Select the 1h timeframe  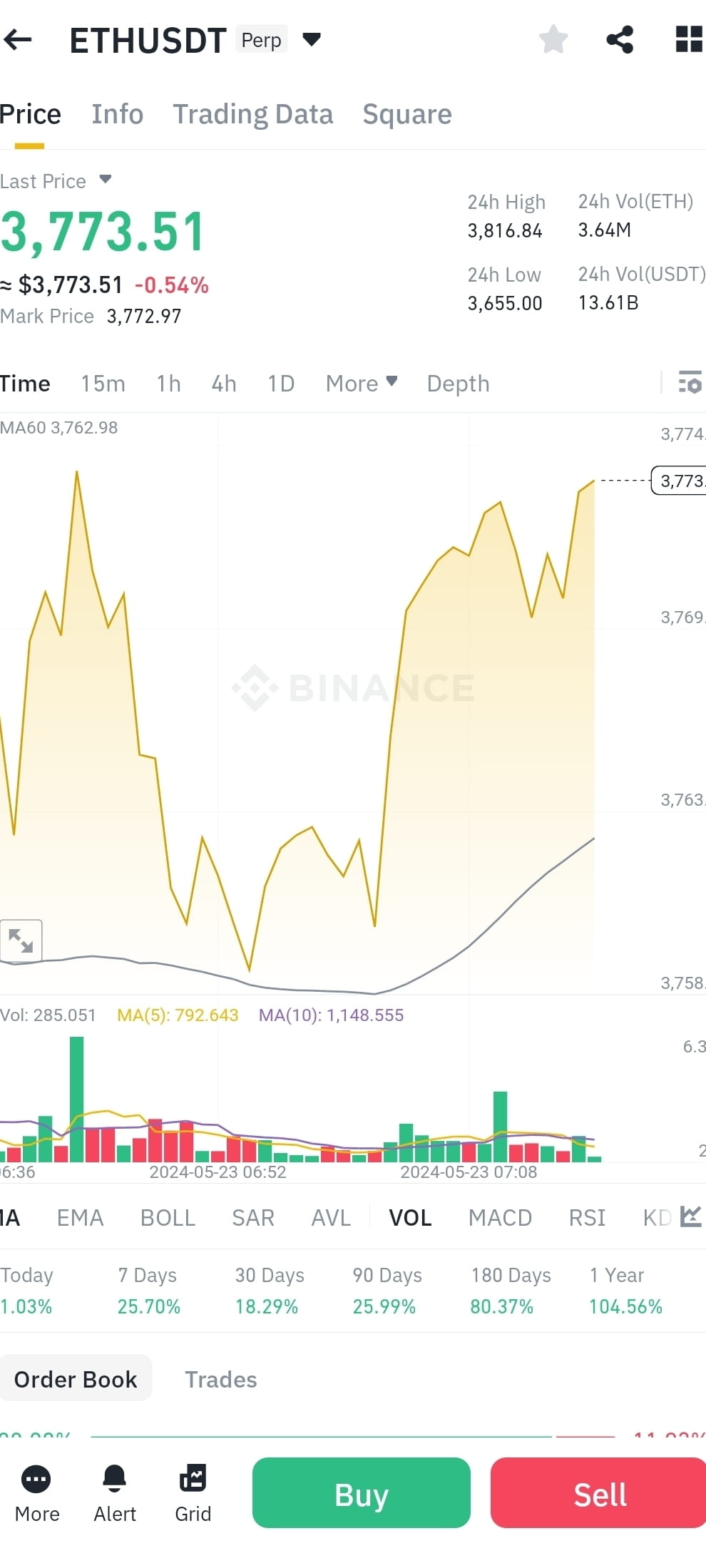click(x=168, y=384)
